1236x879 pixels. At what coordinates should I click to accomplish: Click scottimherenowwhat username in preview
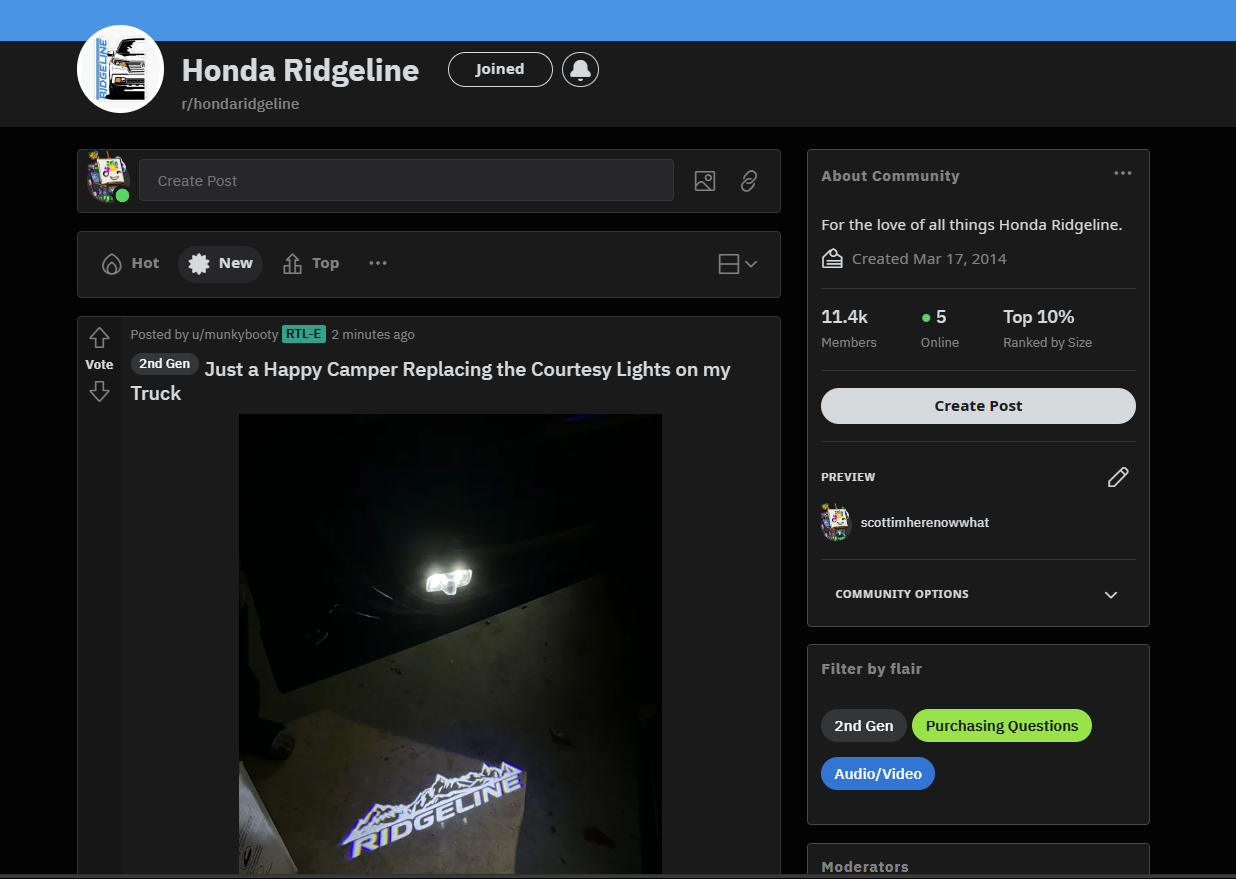click(925, 522)
